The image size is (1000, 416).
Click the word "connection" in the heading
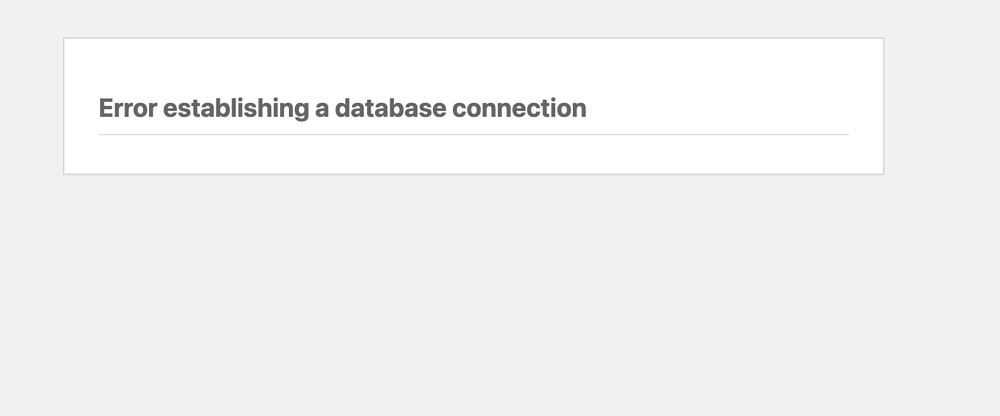coord(518,108)
